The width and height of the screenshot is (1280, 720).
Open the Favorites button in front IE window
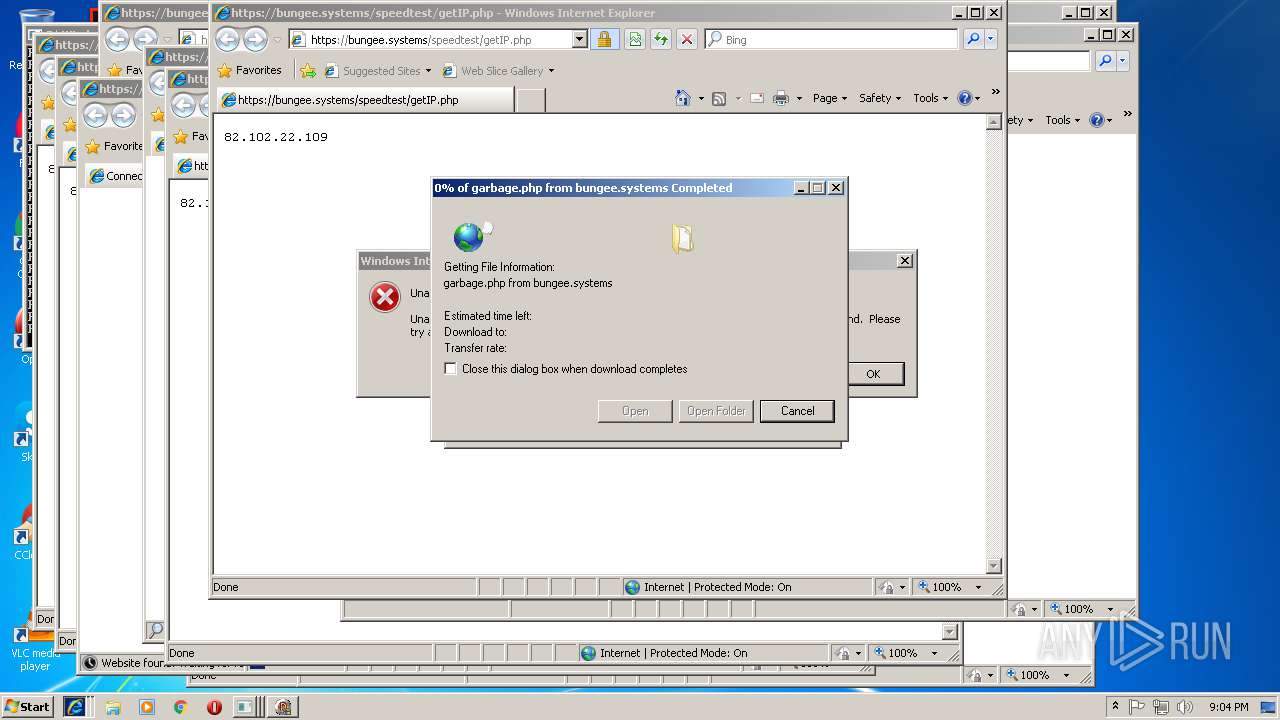[250, 71]
